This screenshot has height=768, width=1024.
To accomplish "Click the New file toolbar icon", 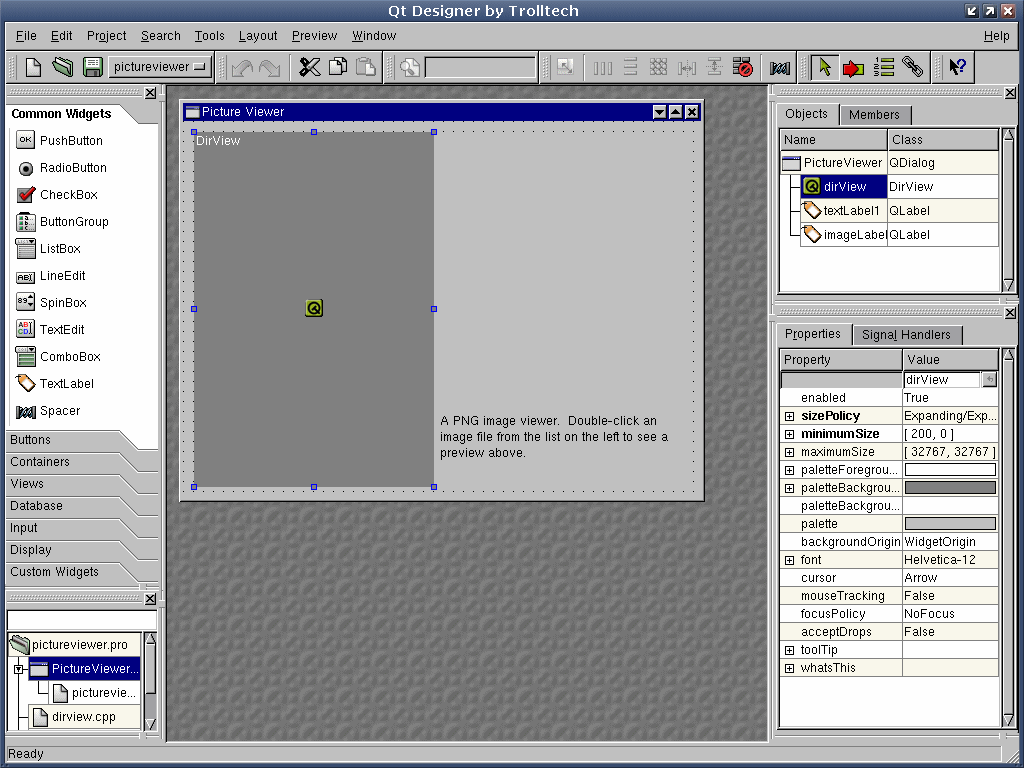I will click(34, 67).
